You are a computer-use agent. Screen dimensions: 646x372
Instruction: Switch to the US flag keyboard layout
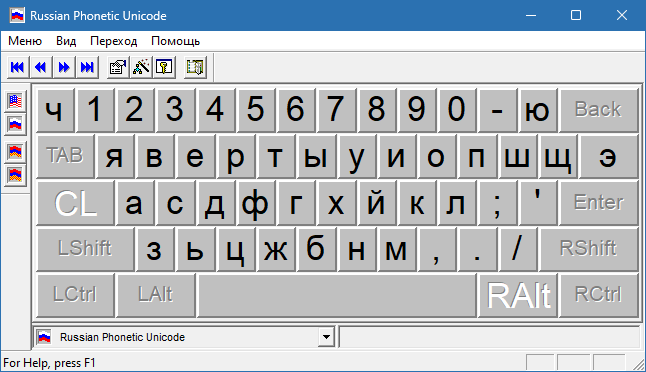(15, 101)
